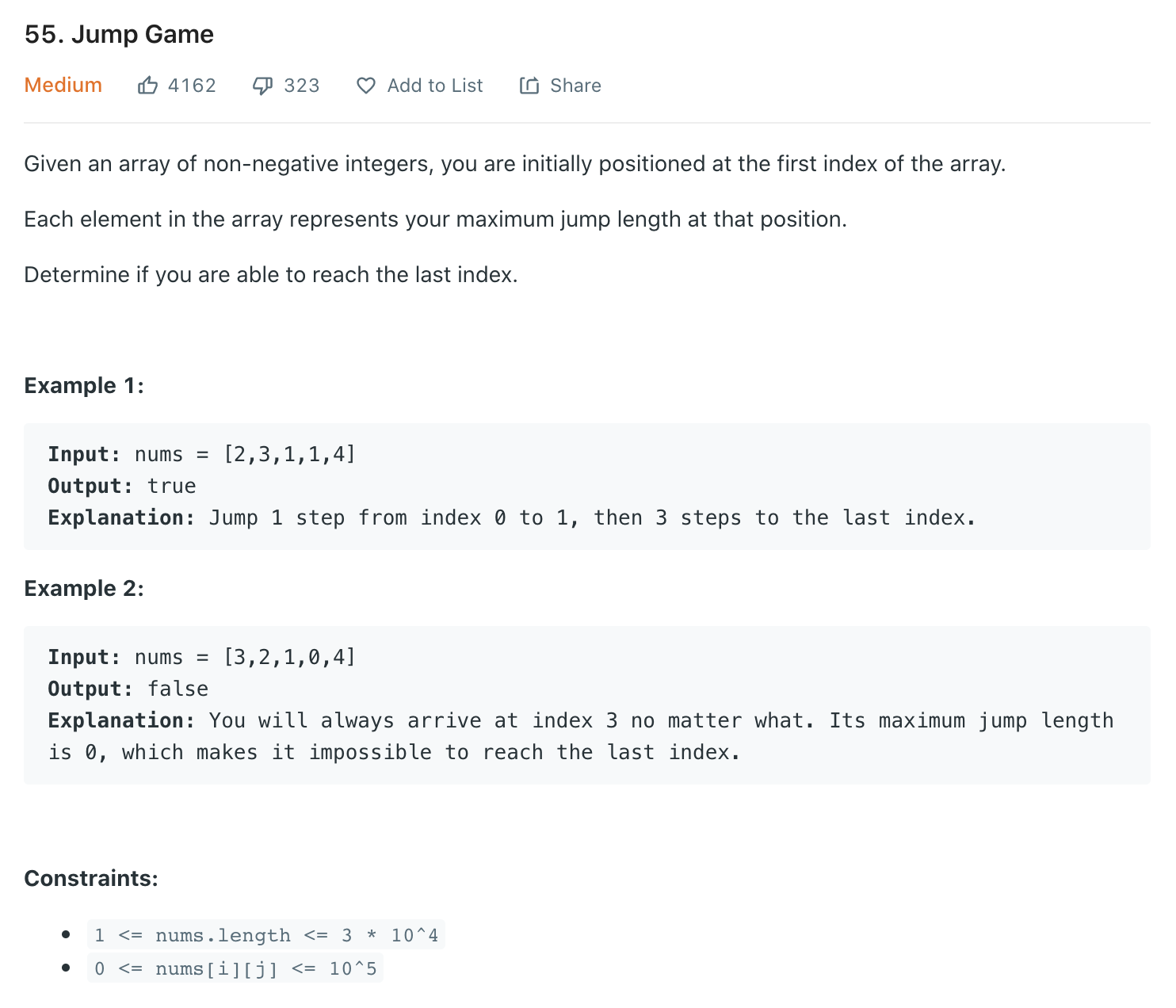This screenshot has height=1008, width=1176.
Task: Click the Add to List text
Action: (x=434, y=86)
